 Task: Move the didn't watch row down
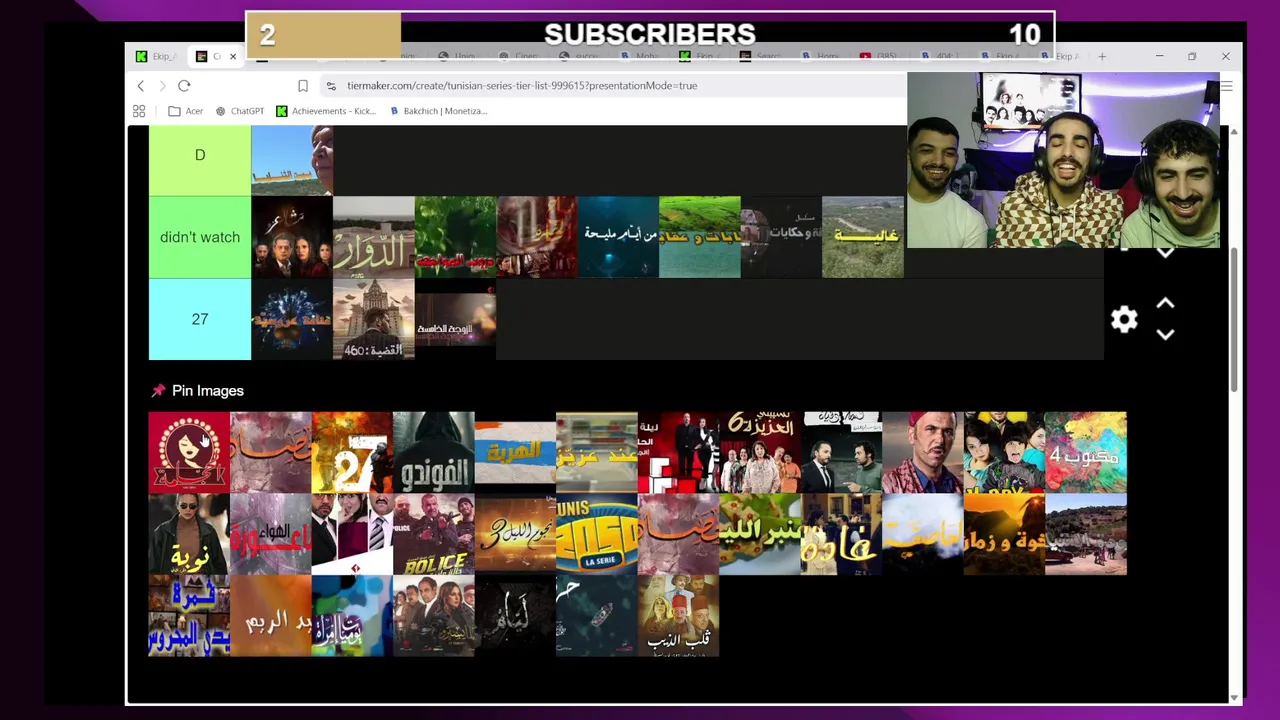click(1165, 253)
